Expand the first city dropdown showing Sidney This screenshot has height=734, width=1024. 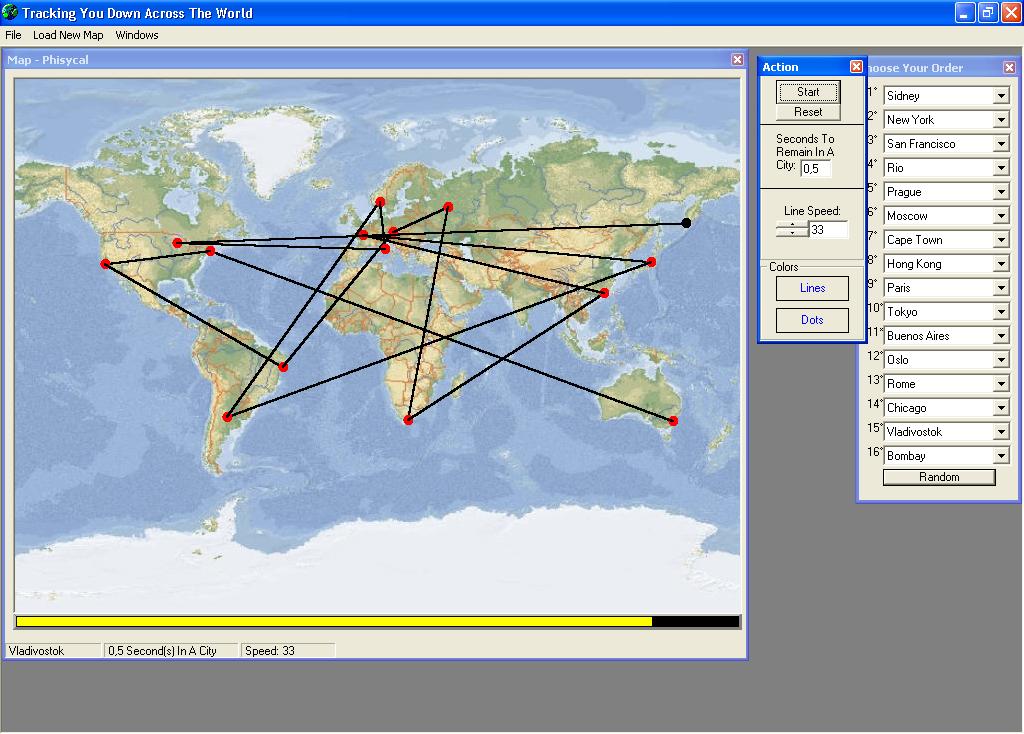pos(1001,96)
